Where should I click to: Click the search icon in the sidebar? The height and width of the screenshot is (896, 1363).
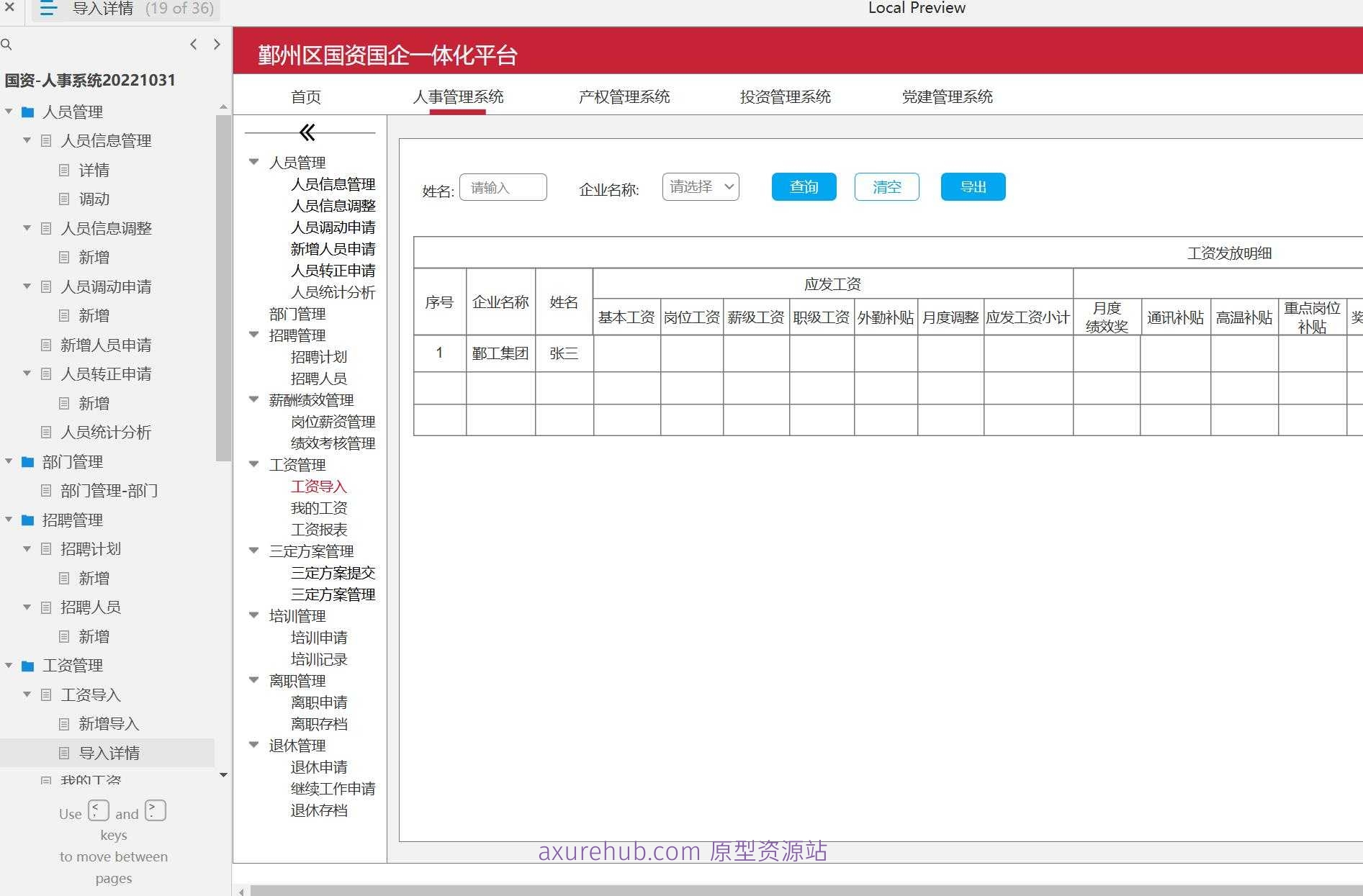coord(7,44)
